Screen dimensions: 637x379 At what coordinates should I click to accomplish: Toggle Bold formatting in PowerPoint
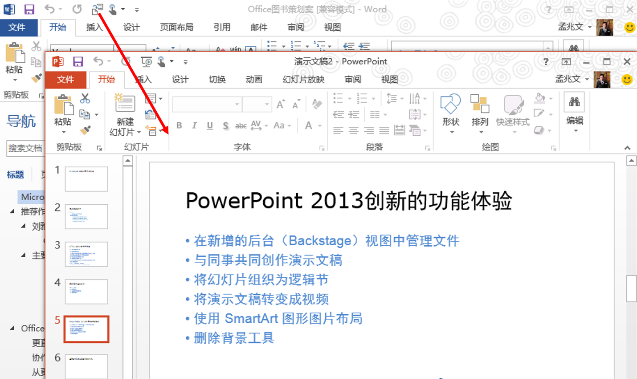(x=179, y=126)
